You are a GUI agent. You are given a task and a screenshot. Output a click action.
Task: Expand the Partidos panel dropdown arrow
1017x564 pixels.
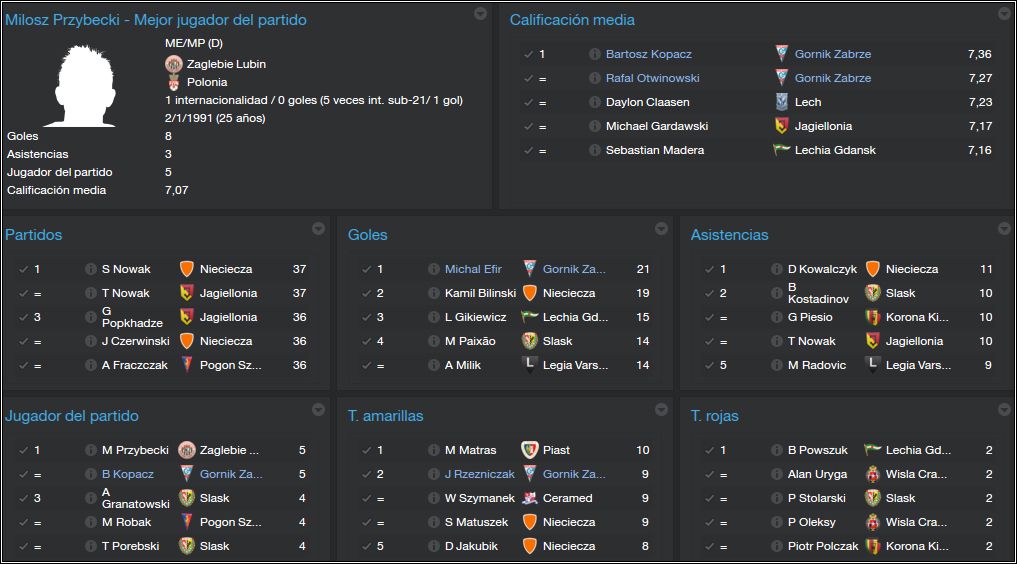click(318, 229)
